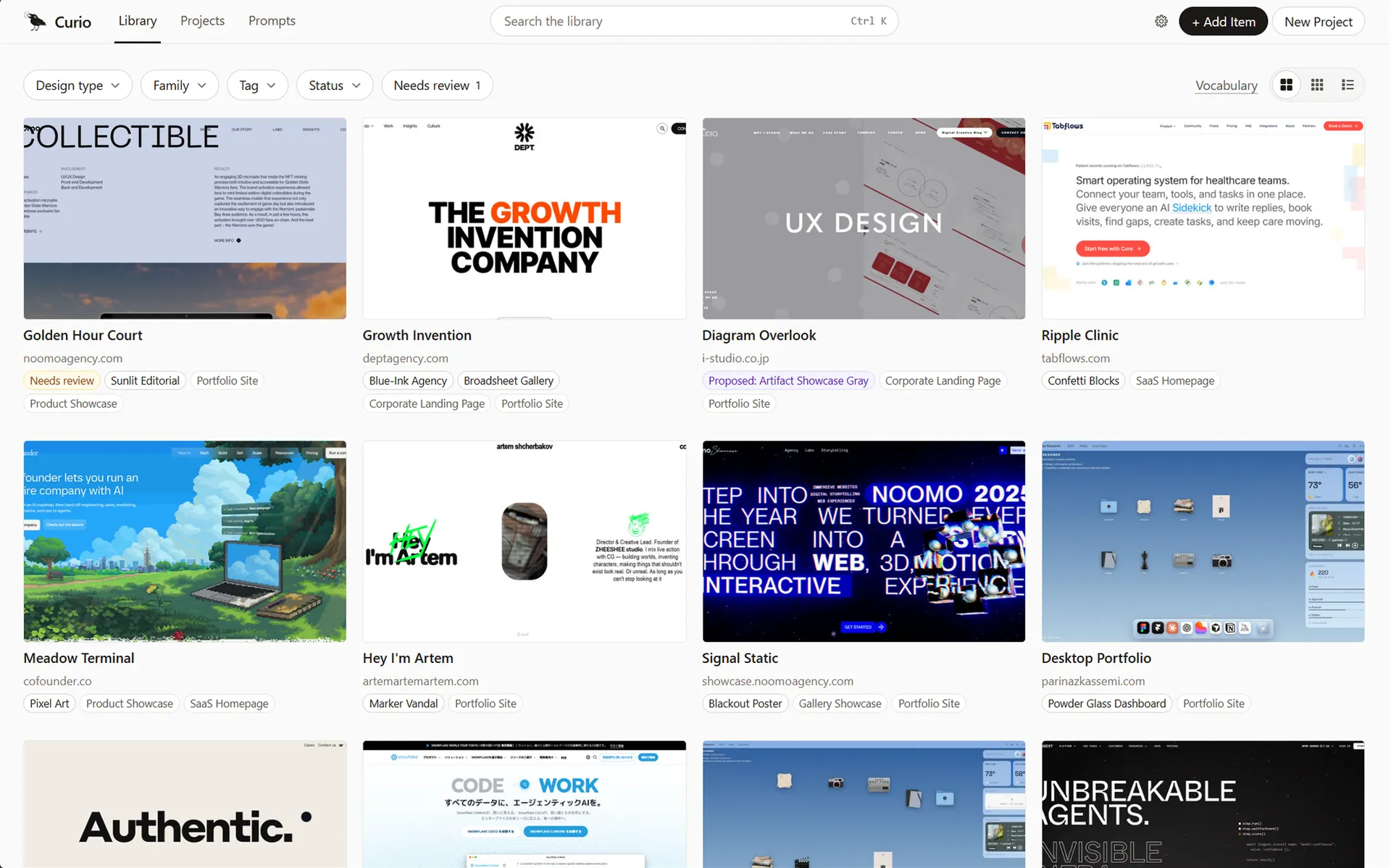Viewport: 1391px width, 868px height.
Task: Open the Signal Static thumbnail
Action: 864,541
